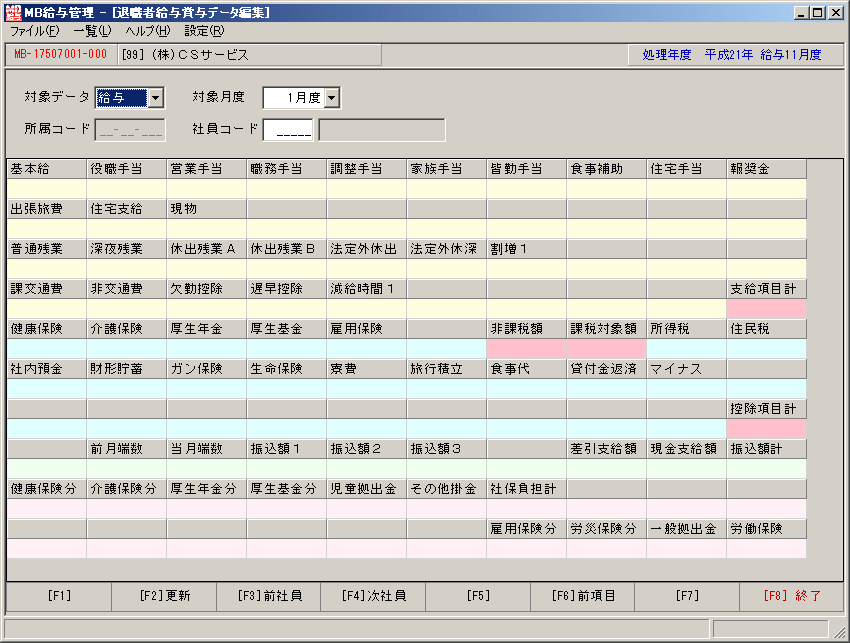Click the 普通残業 label cell
This screenshot has width=850, height=643.
pos(47,249)
